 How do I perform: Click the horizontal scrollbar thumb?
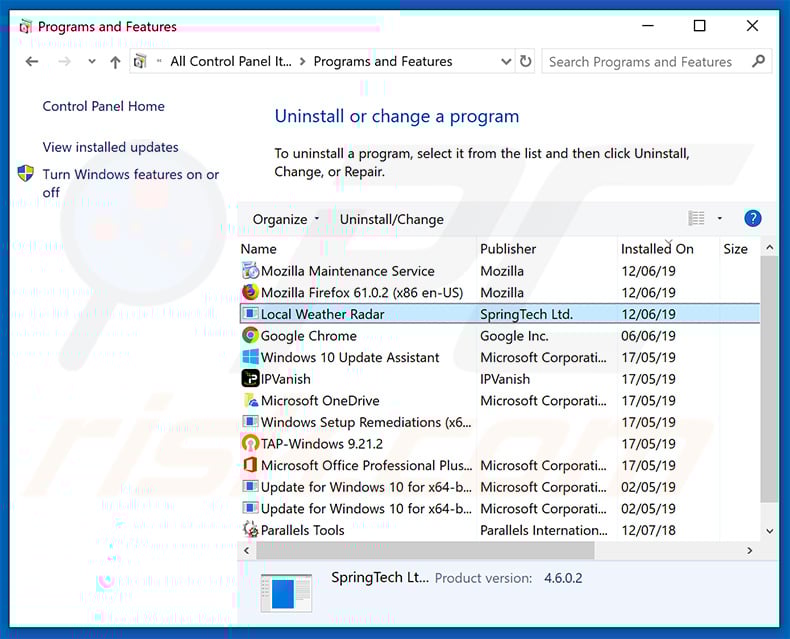point(425,550)
